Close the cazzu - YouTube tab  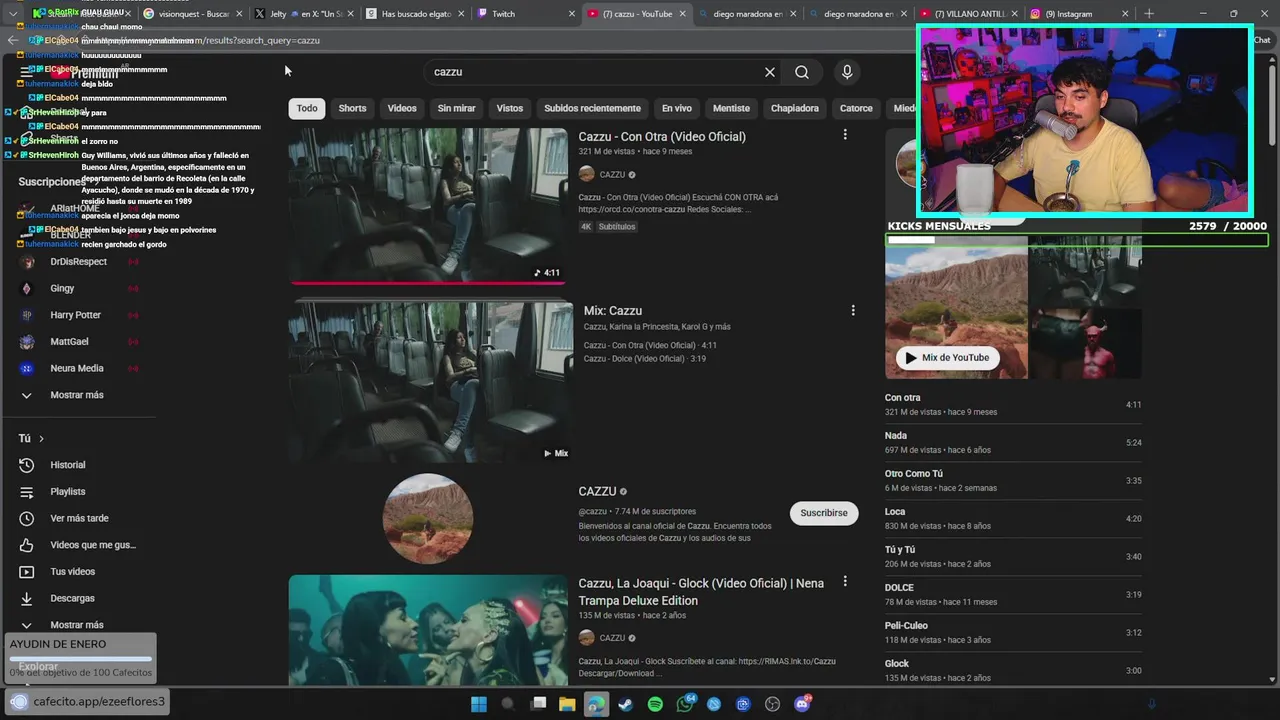tap(683, 14)
